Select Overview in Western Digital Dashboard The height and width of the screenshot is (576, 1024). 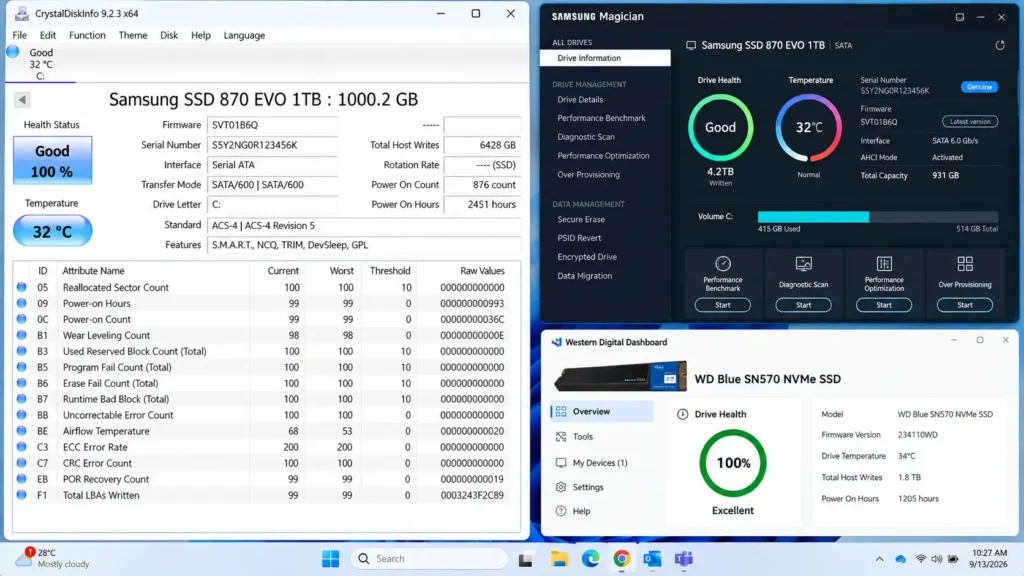(x=601, y=411)
